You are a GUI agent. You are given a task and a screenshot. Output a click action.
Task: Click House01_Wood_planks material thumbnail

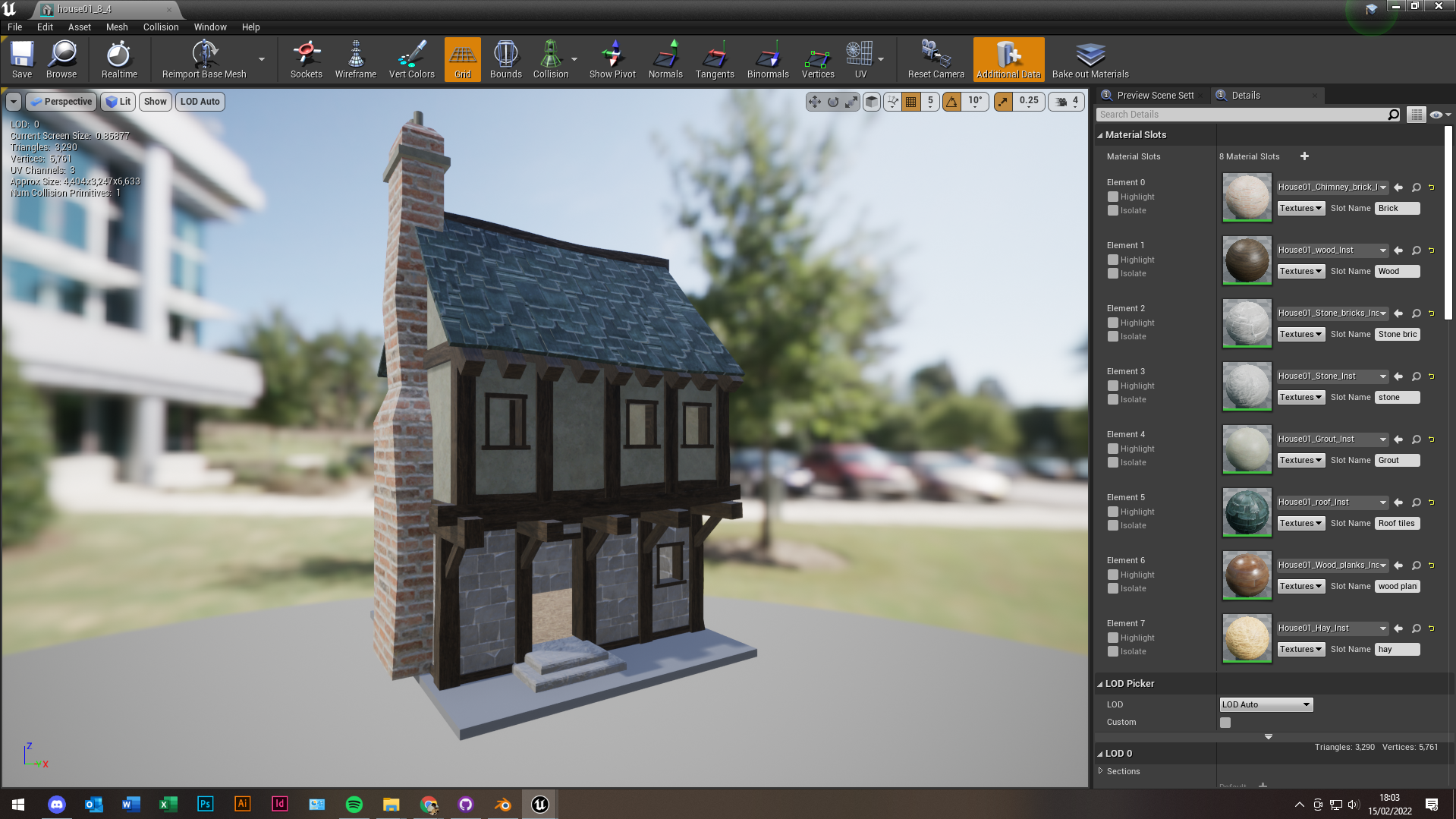coord(1246,575)
